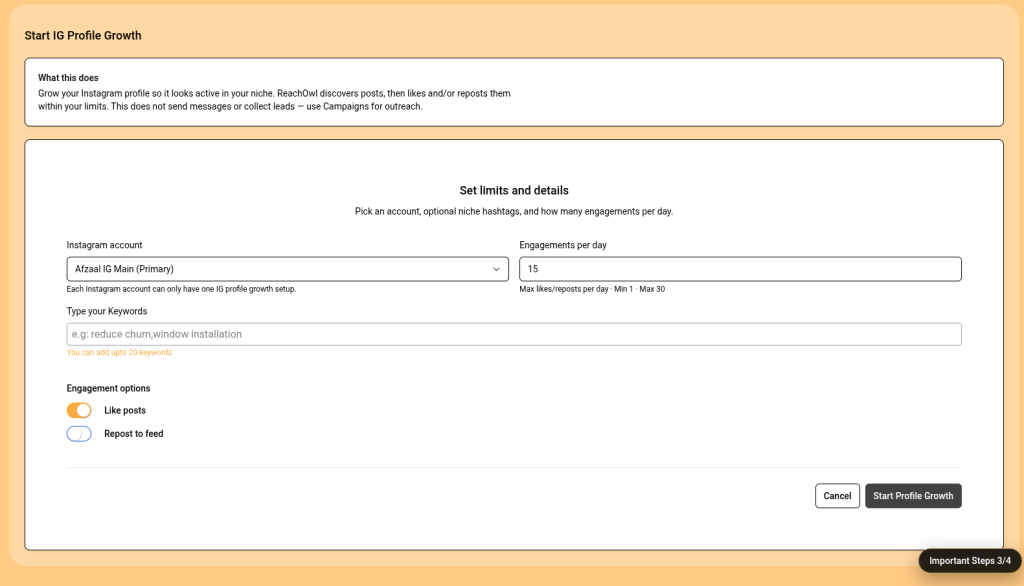Click the 'What this does' heading
The width and height of the screenshot is (1024, 586).
pyautogui.click(x=68, y=78)
